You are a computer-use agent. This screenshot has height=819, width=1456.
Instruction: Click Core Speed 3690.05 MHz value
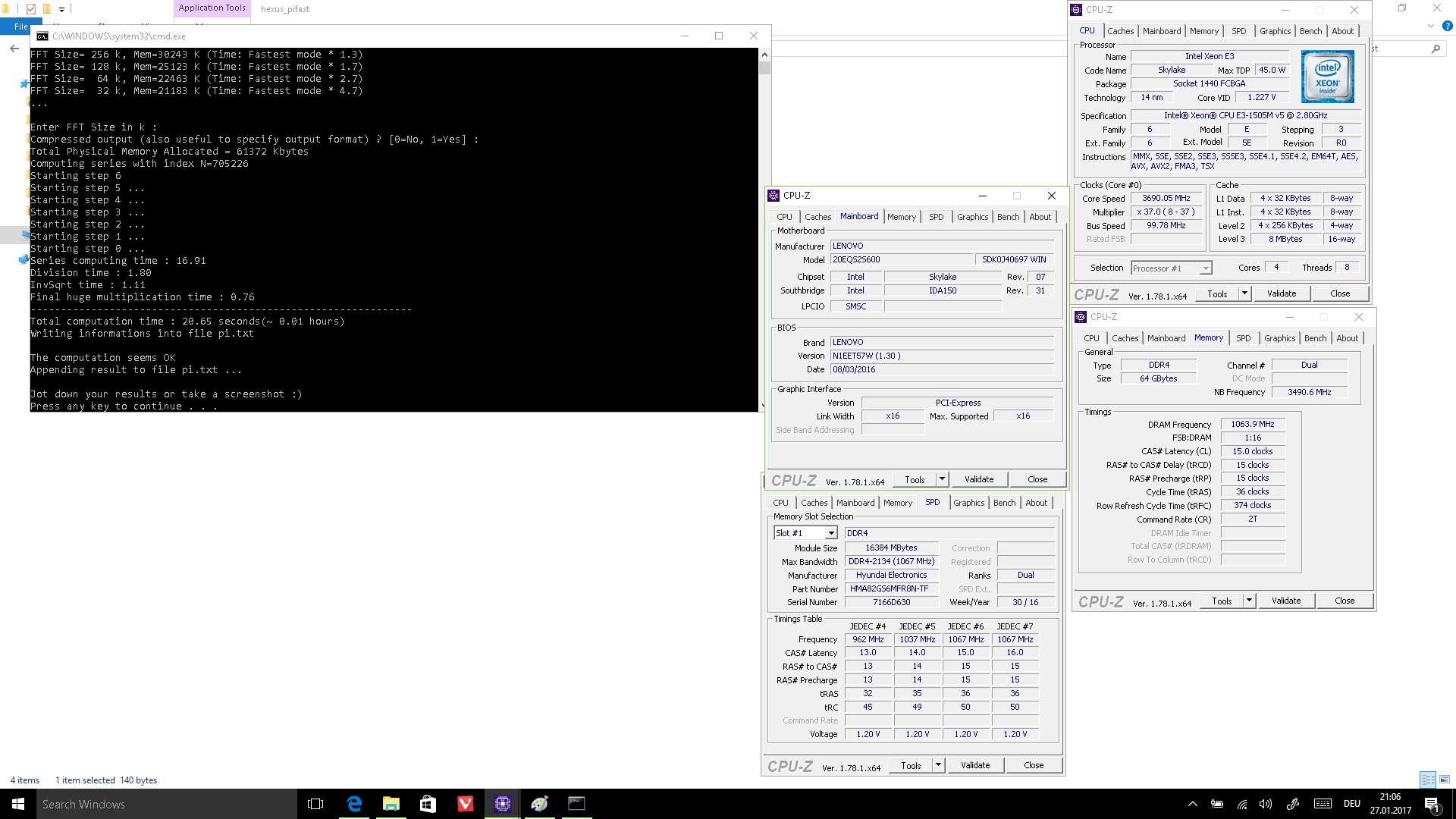(1166, 198)
